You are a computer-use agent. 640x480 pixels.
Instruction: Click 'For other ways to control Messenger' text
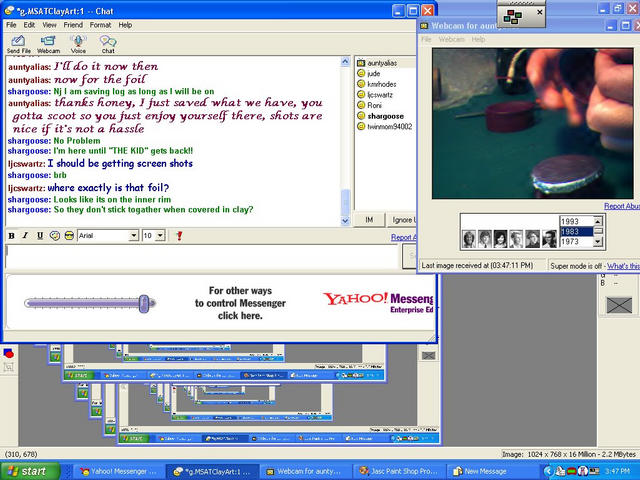[240, 303]
